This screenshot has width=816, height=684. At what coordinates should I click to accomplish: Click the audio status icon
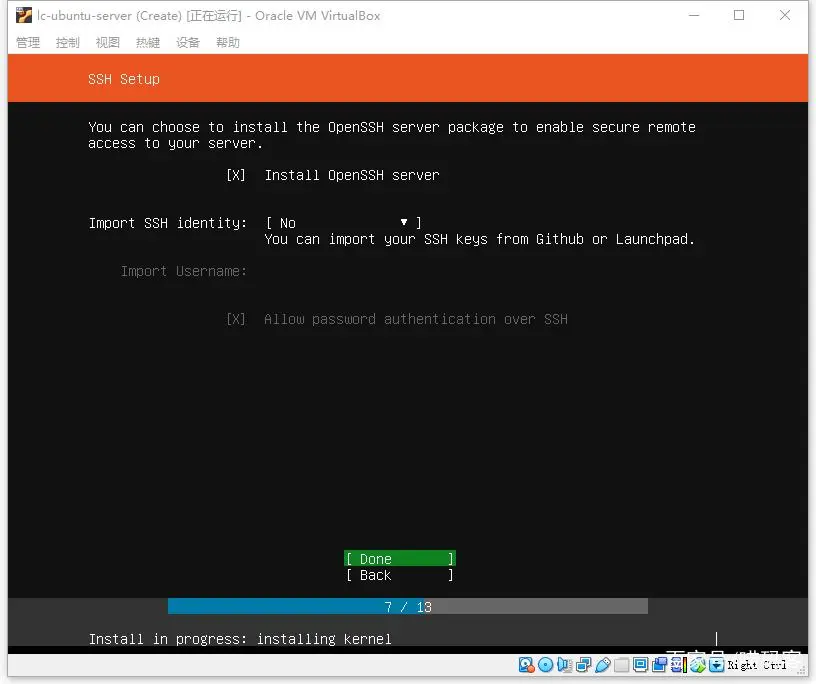coord(565,665)
